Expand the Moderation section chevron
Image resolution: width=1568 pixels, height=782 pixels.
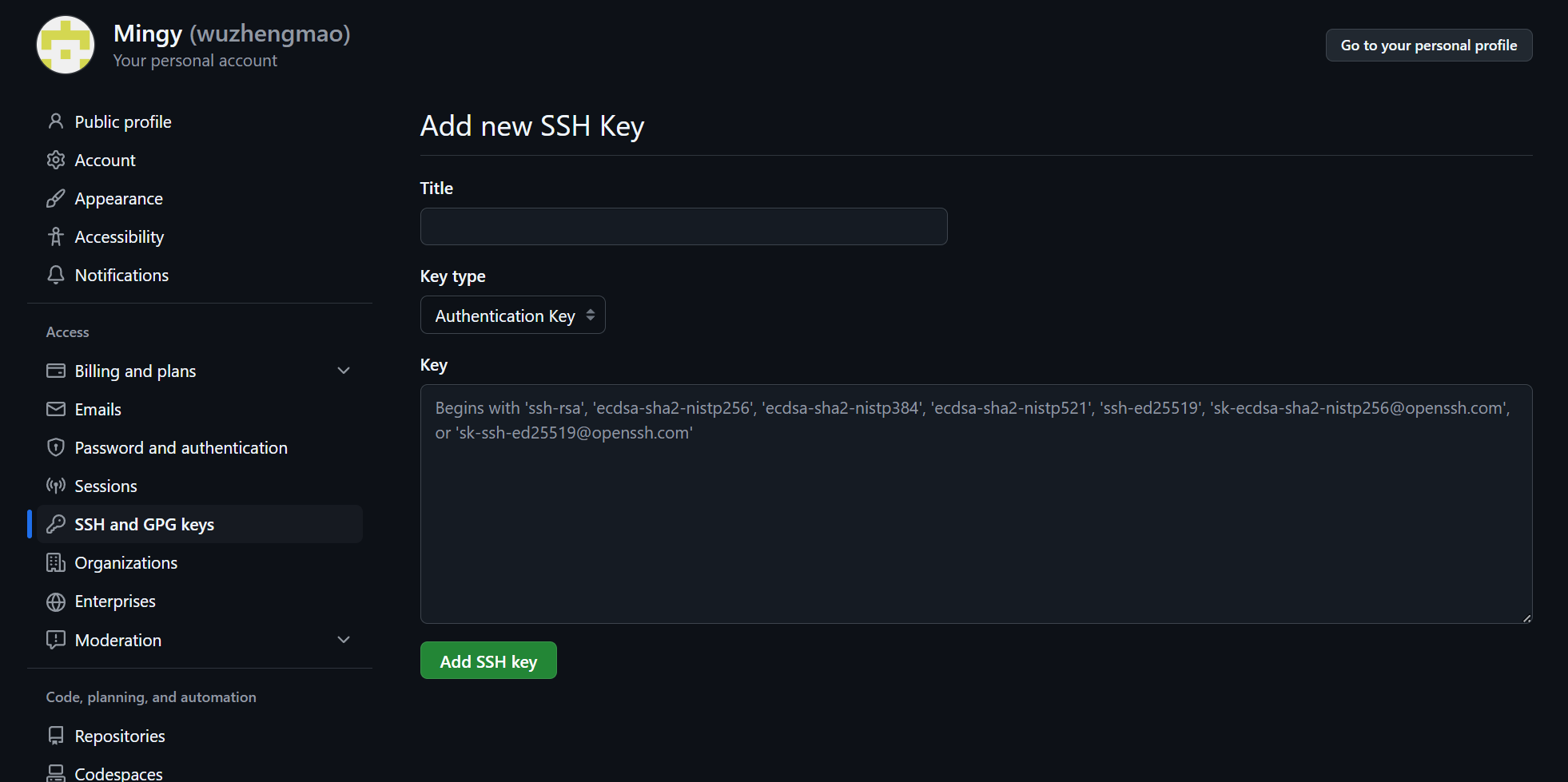[344, 640]
